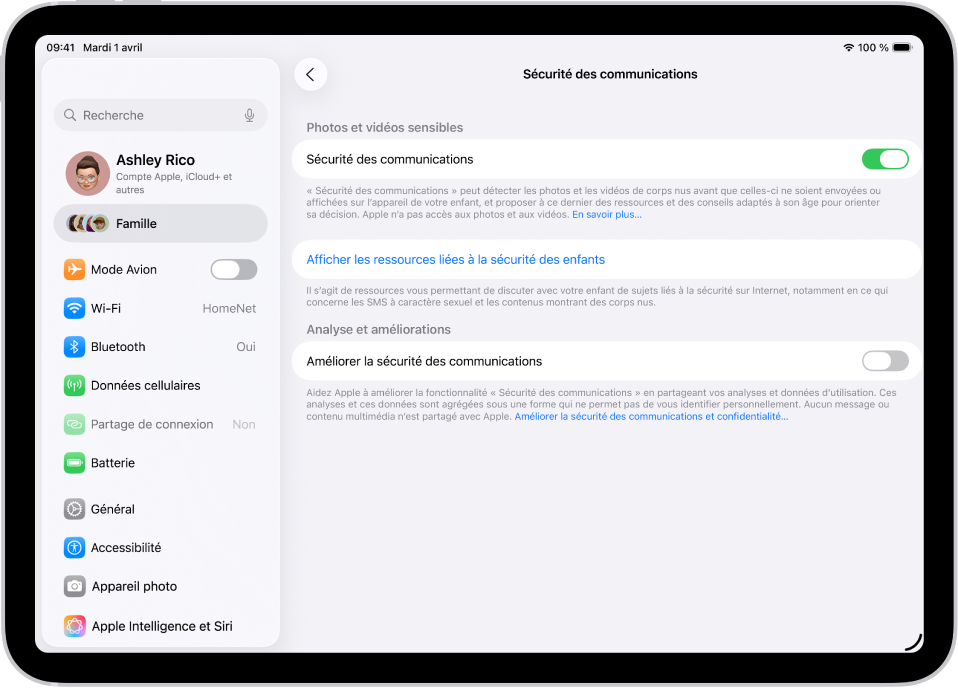Turn on Mode Avion
958x689 pixels.
(x=233, y=269)
